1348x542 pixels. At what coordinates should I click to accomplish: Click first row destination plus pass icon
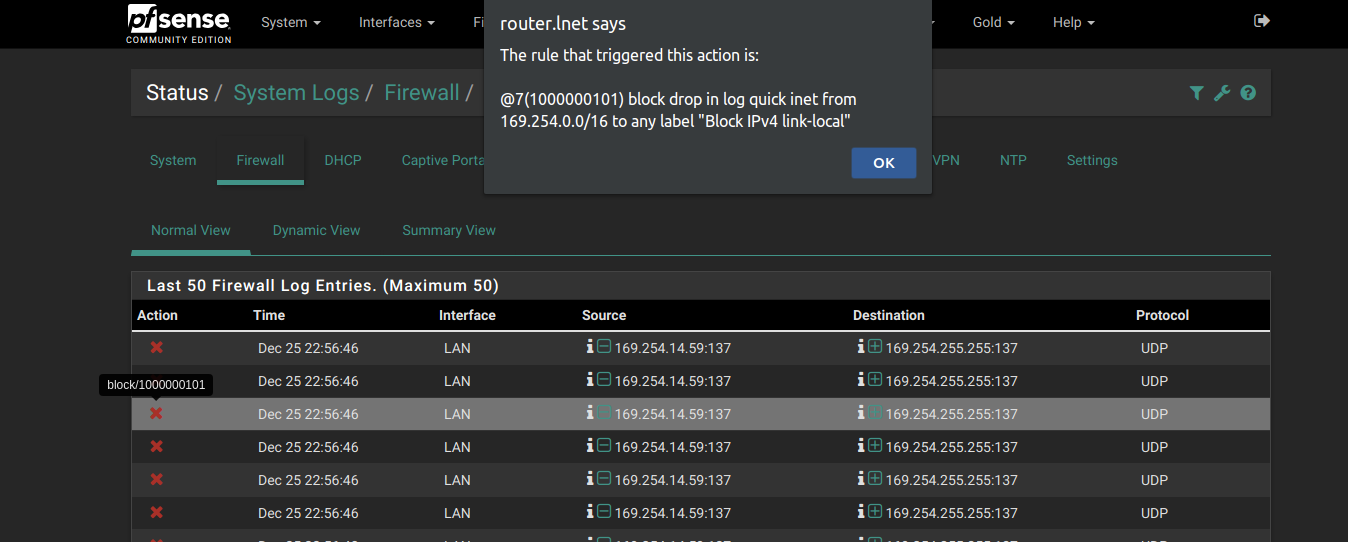[875, 347]
